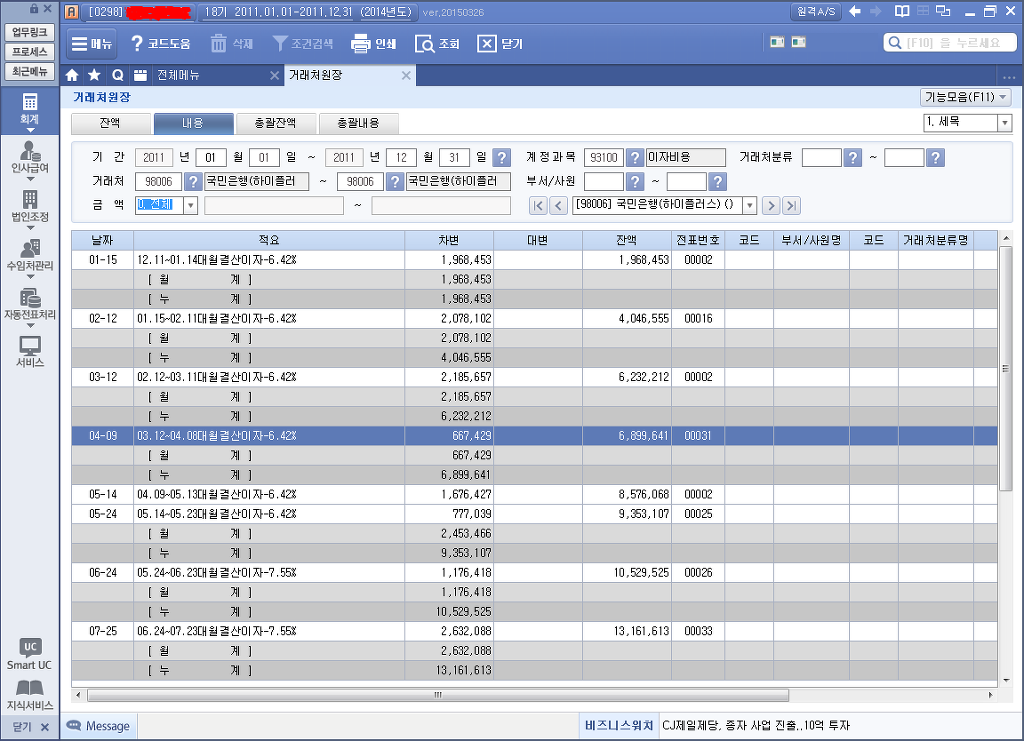The height and width of the screenshot is (741, 1024).
Task: Open the 서비스 module
Action: pyautogui.click(x=29, y=353)
